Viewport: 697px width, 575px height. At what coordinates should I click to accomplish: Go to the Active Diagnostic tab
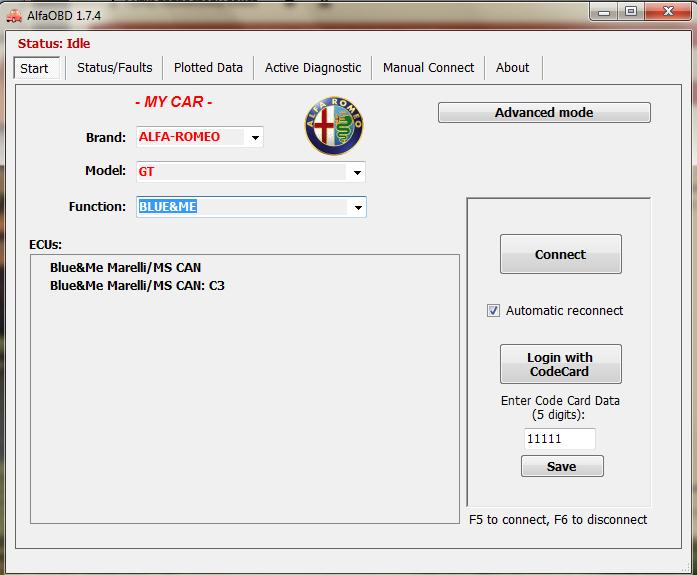pos(313,68)
